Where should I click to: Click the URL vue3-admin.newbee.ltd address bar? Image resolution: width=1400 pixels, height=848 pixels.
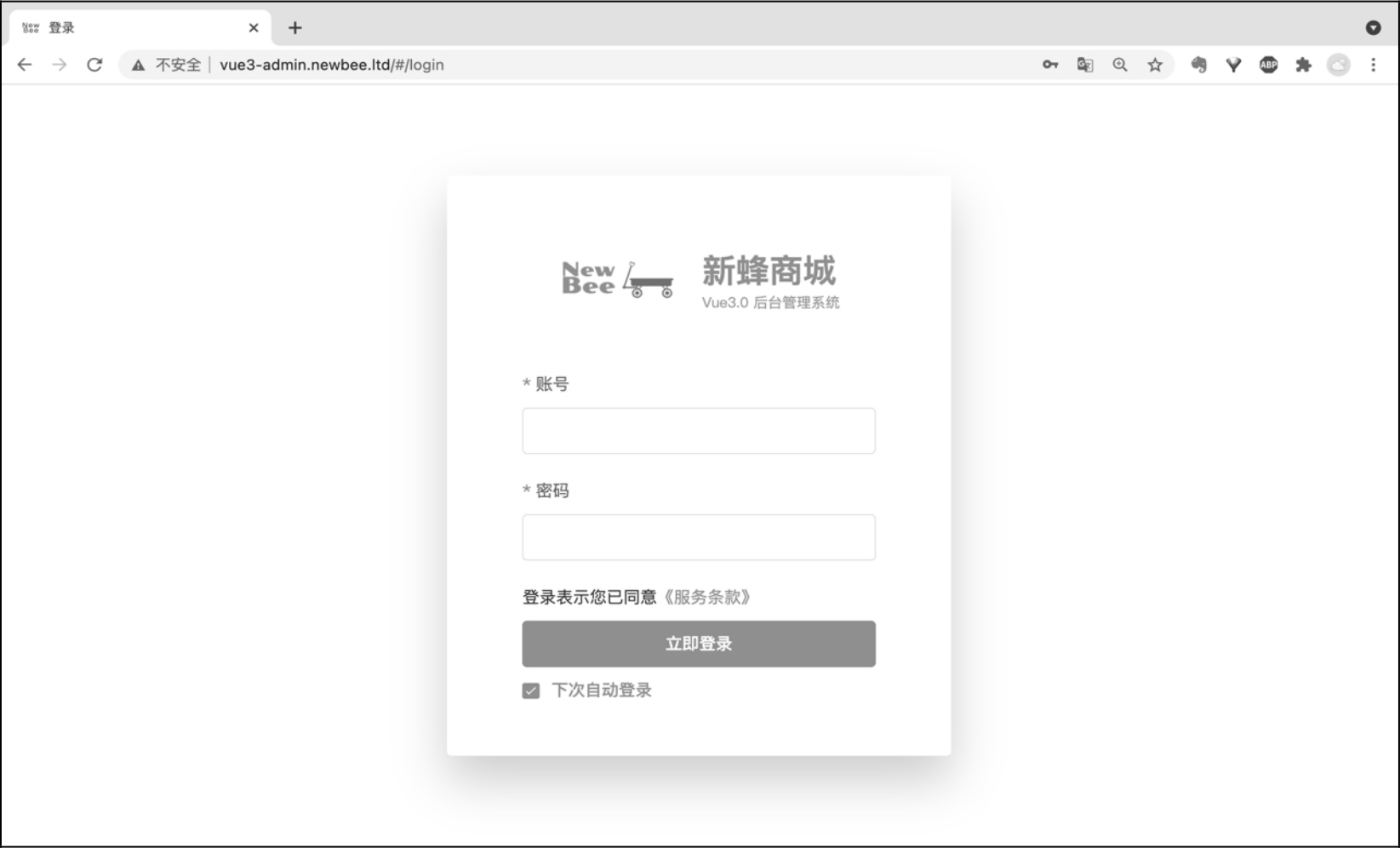pos(332,65)
